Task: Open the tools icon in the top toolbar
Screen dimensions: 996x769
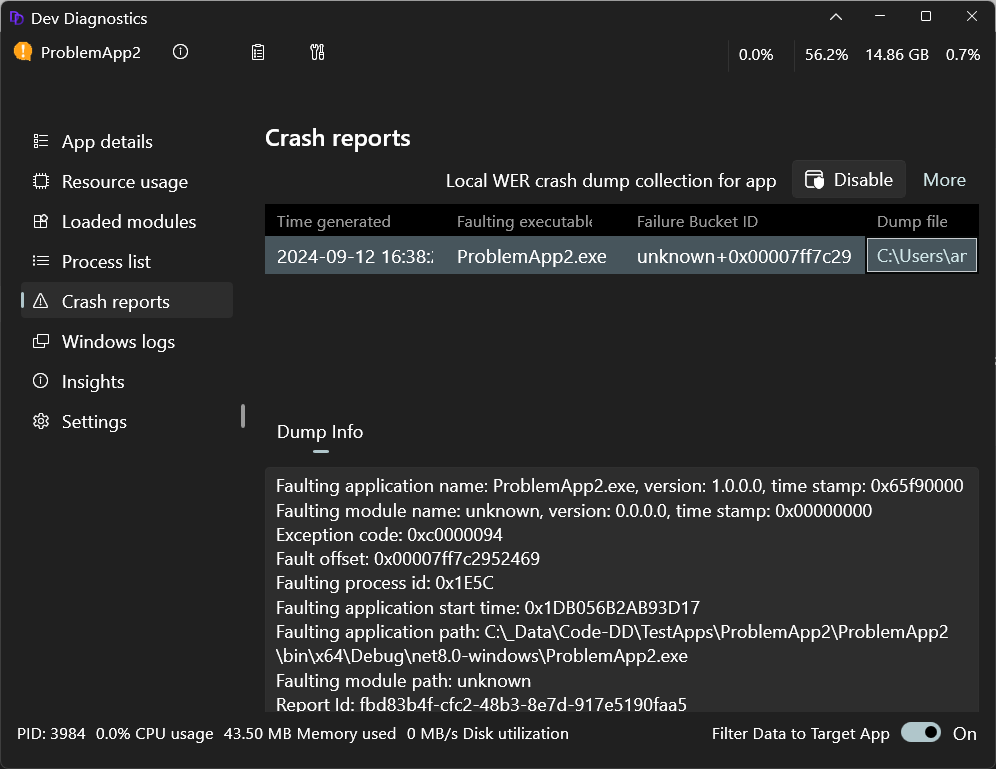Action: click(317, 52)
